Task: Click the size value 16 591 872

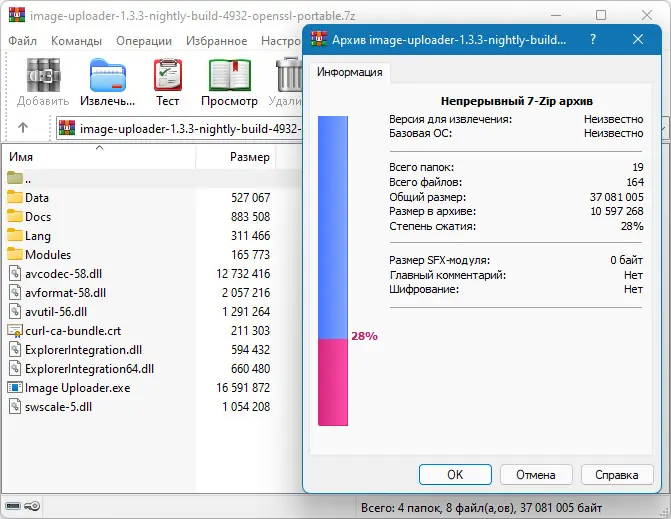Action: pos(243,388)
